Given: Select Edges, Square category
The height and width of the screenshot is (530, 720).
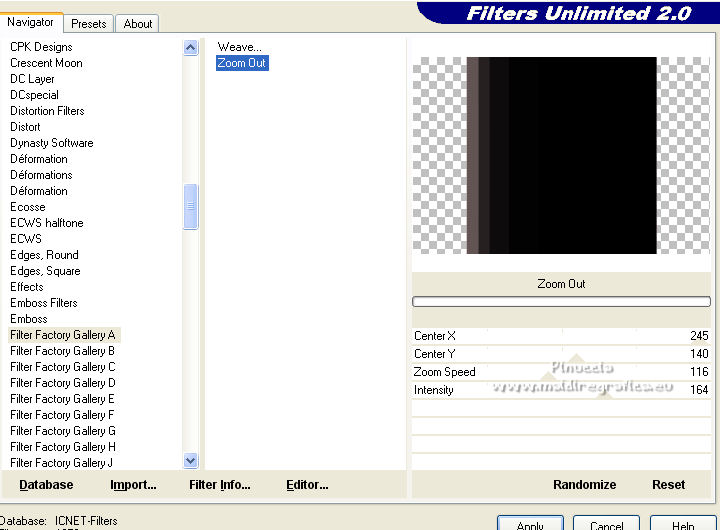Looking at the screenshot, I should coord(45,271).
